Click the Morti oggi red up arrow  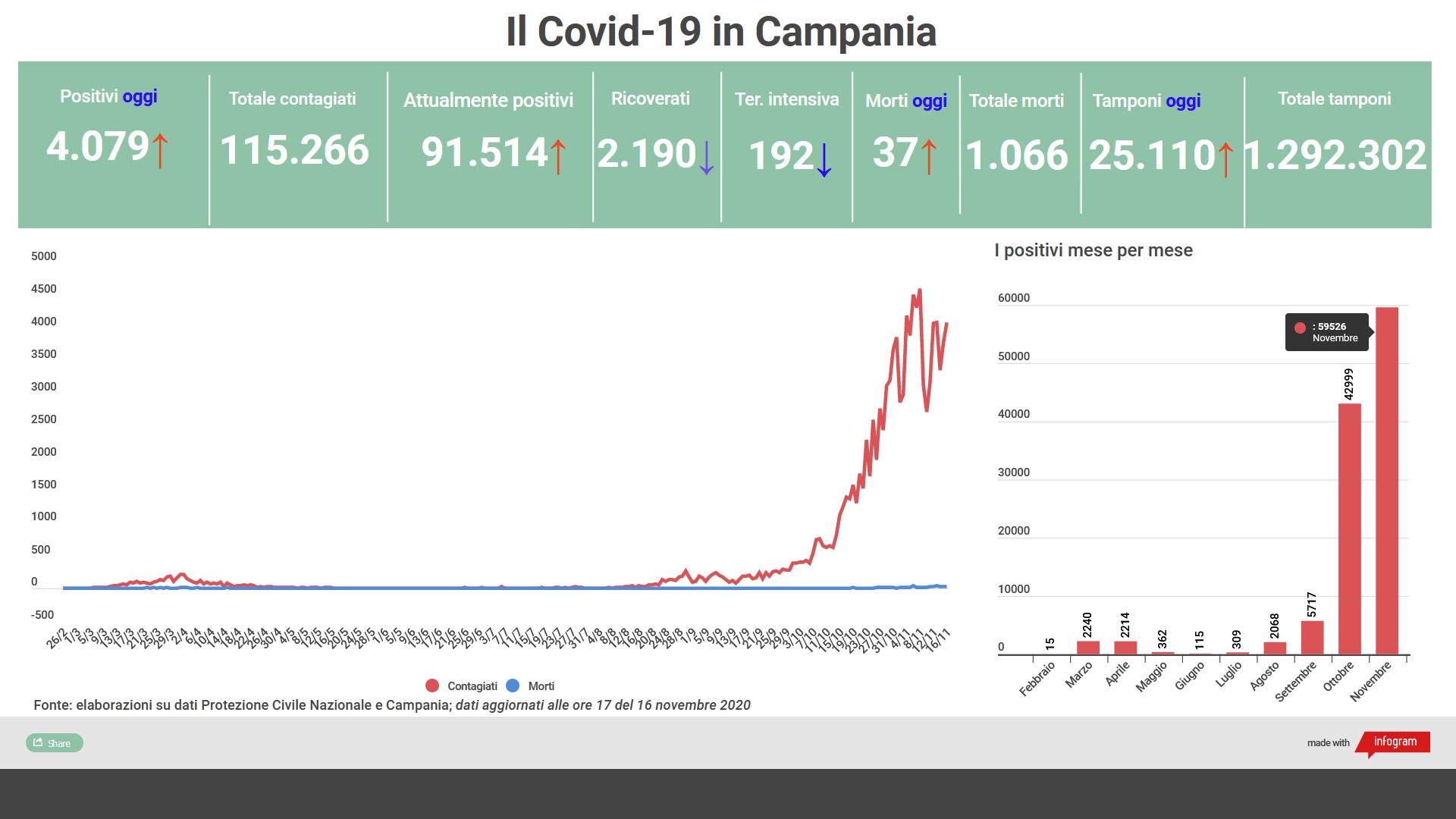(929, 156)
